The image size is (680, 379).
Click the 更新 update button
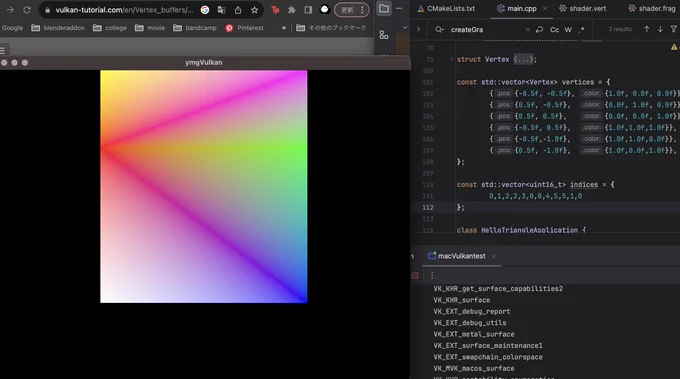[x=347, y=10]
